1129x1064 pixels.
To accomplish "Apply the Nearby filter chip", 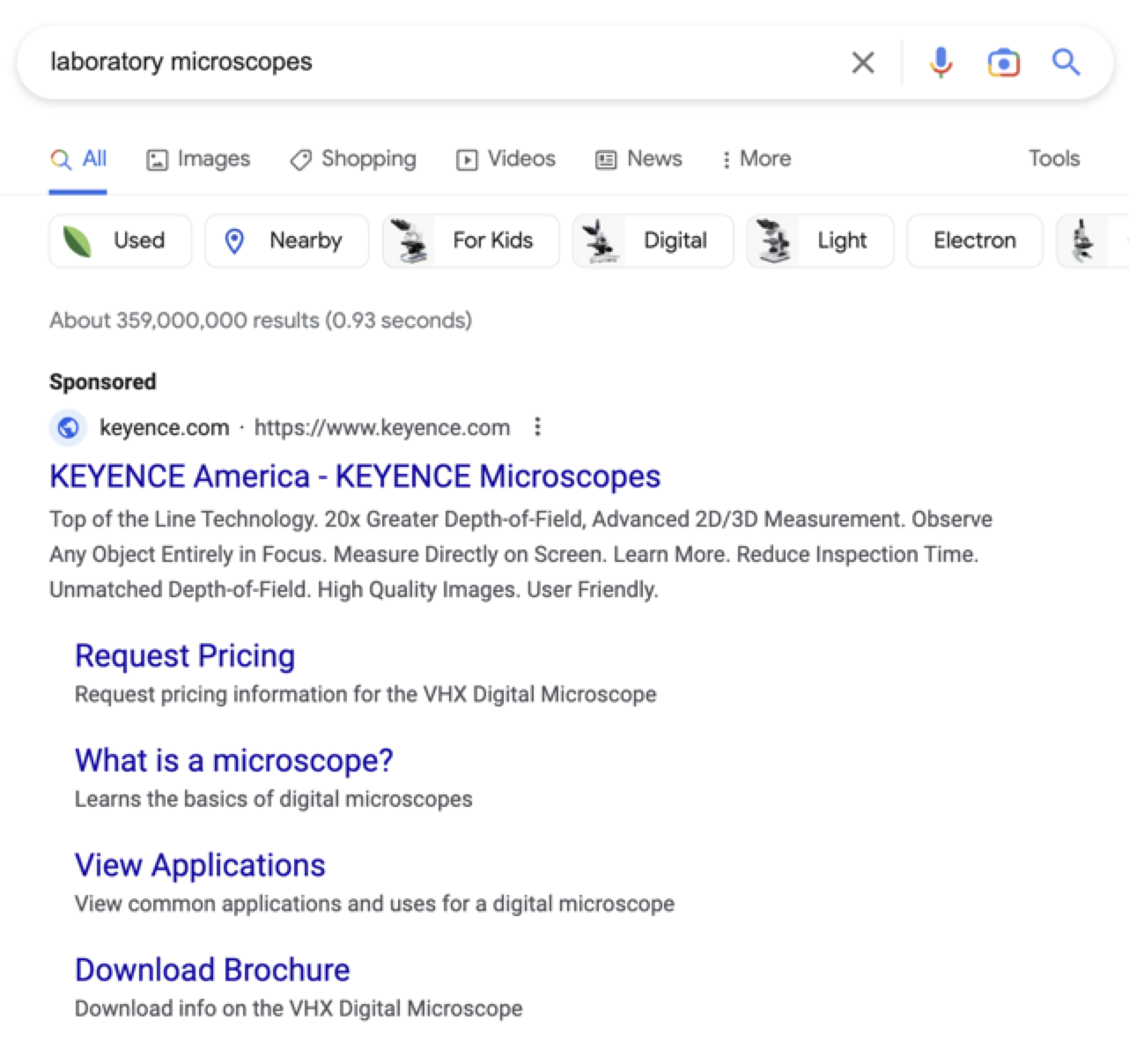I will tap(287, 240).
